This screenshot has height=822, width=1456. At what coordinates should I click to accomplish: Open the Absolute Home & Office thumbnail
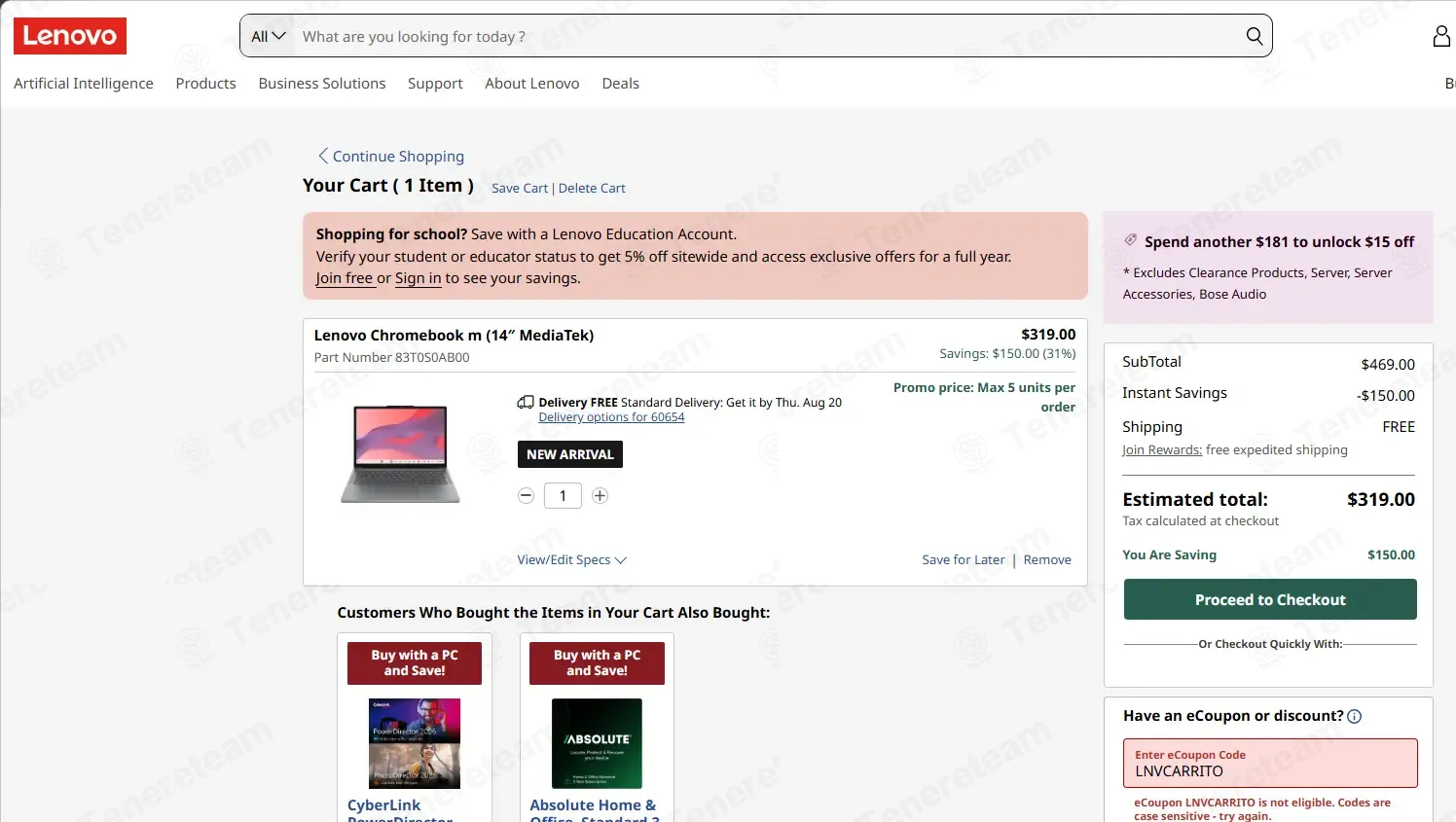597,743
